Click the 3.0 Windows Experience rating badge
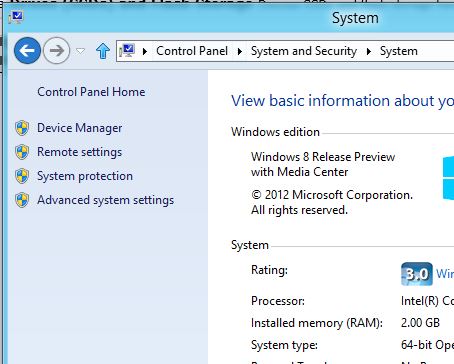The width and height of the screenshot is (454, 364). [x=417, y=274]
